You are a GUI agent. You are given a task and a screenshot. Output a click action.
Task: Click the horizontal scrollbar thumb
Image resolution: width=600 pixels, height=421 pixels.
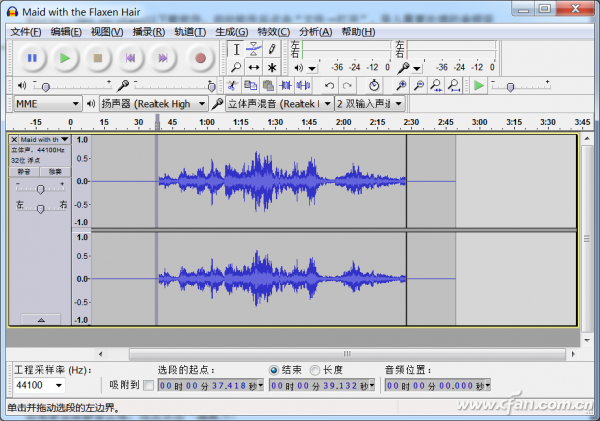347,354
